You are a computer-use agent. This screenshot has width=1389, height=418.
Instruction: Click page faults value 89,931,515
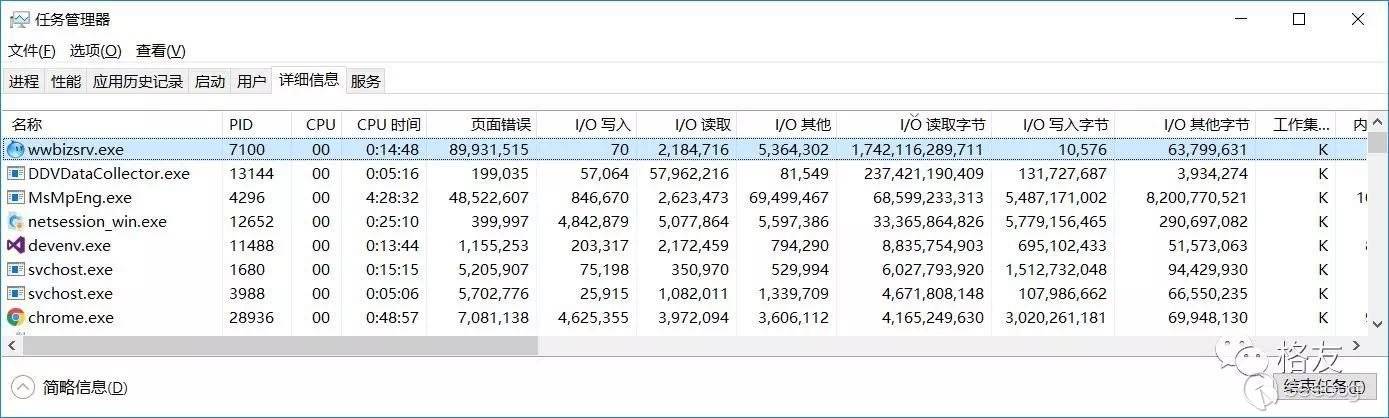pos(489,150)
